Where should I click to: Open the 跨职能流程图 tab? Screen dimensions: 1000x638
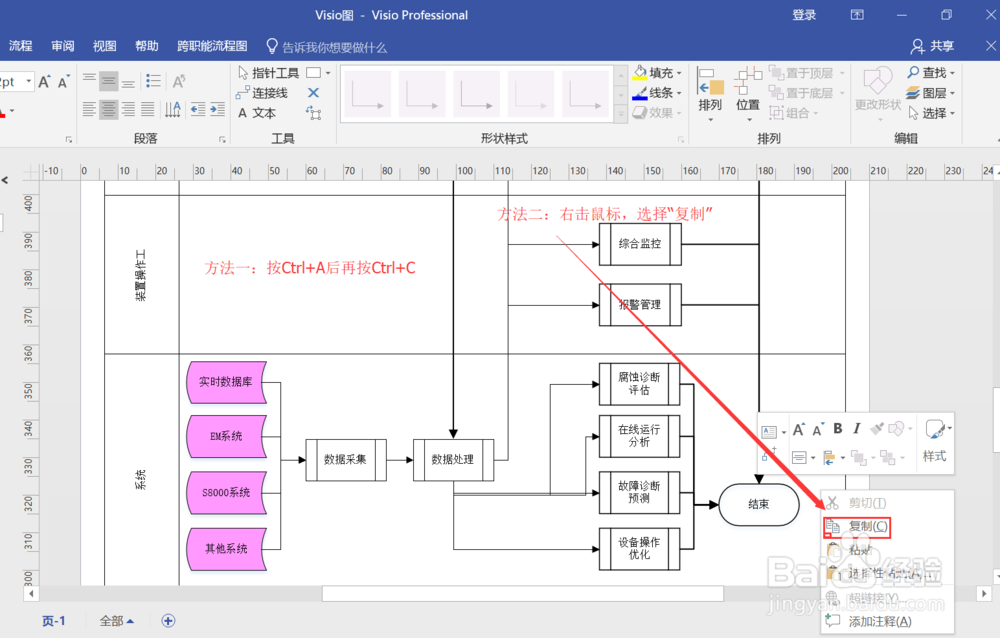[x=212, y=46]
